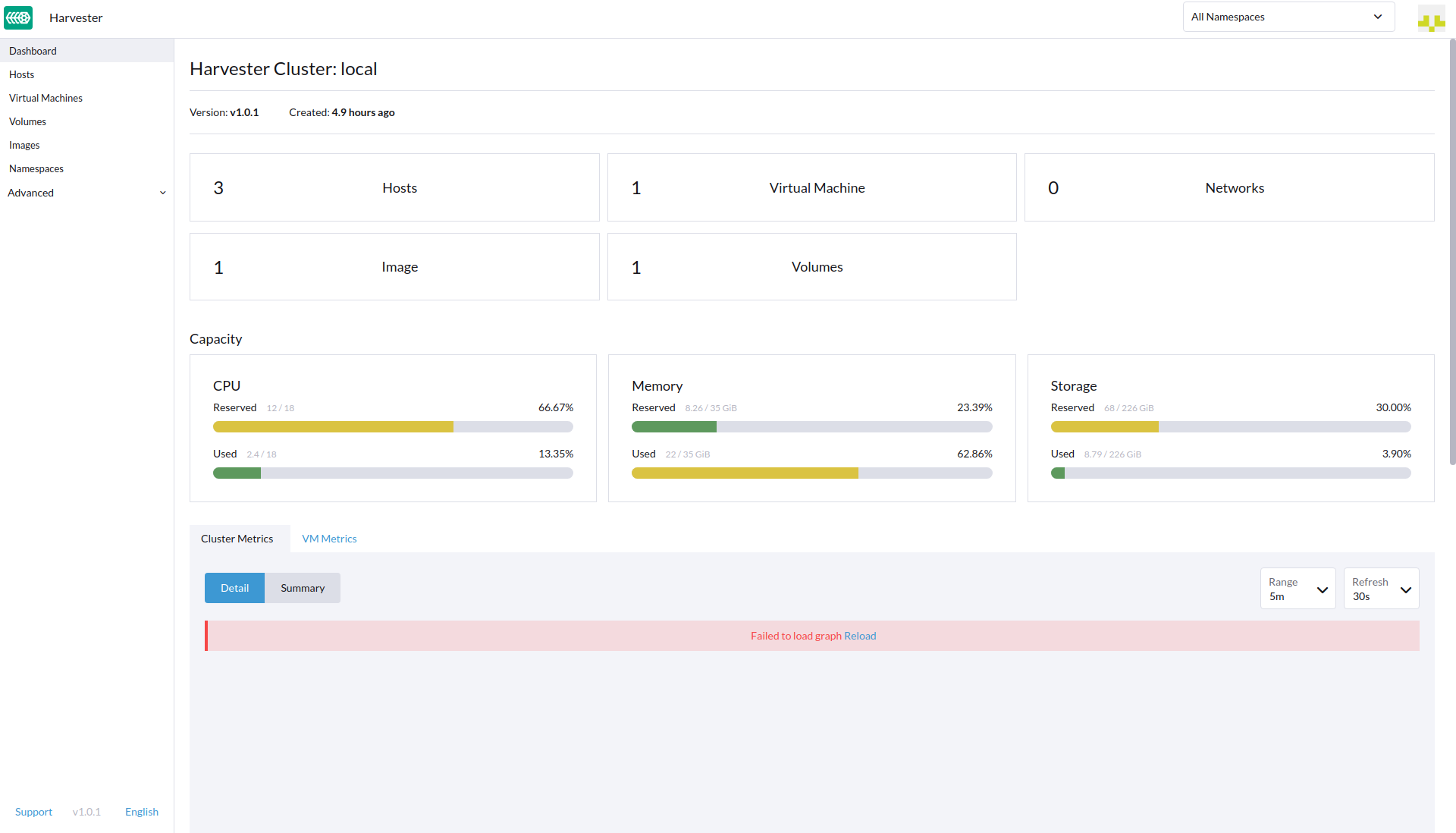Image resolution: width=1456 pixels, height=833 pixels.
Task: Switch to the VM Metrics tab
Action: coord(329,539)
